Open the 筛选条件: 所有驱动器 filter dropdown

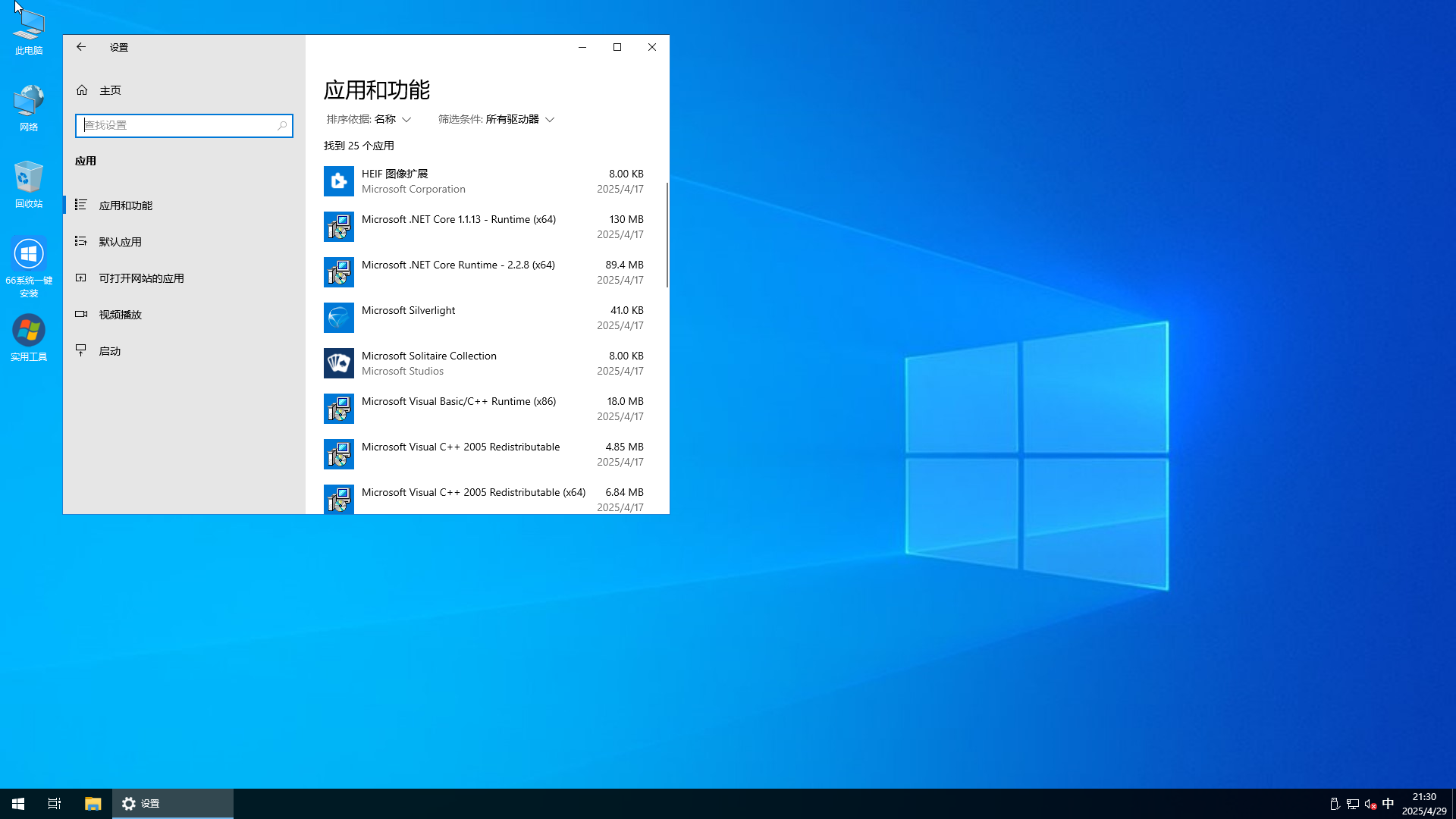[496, 120]
